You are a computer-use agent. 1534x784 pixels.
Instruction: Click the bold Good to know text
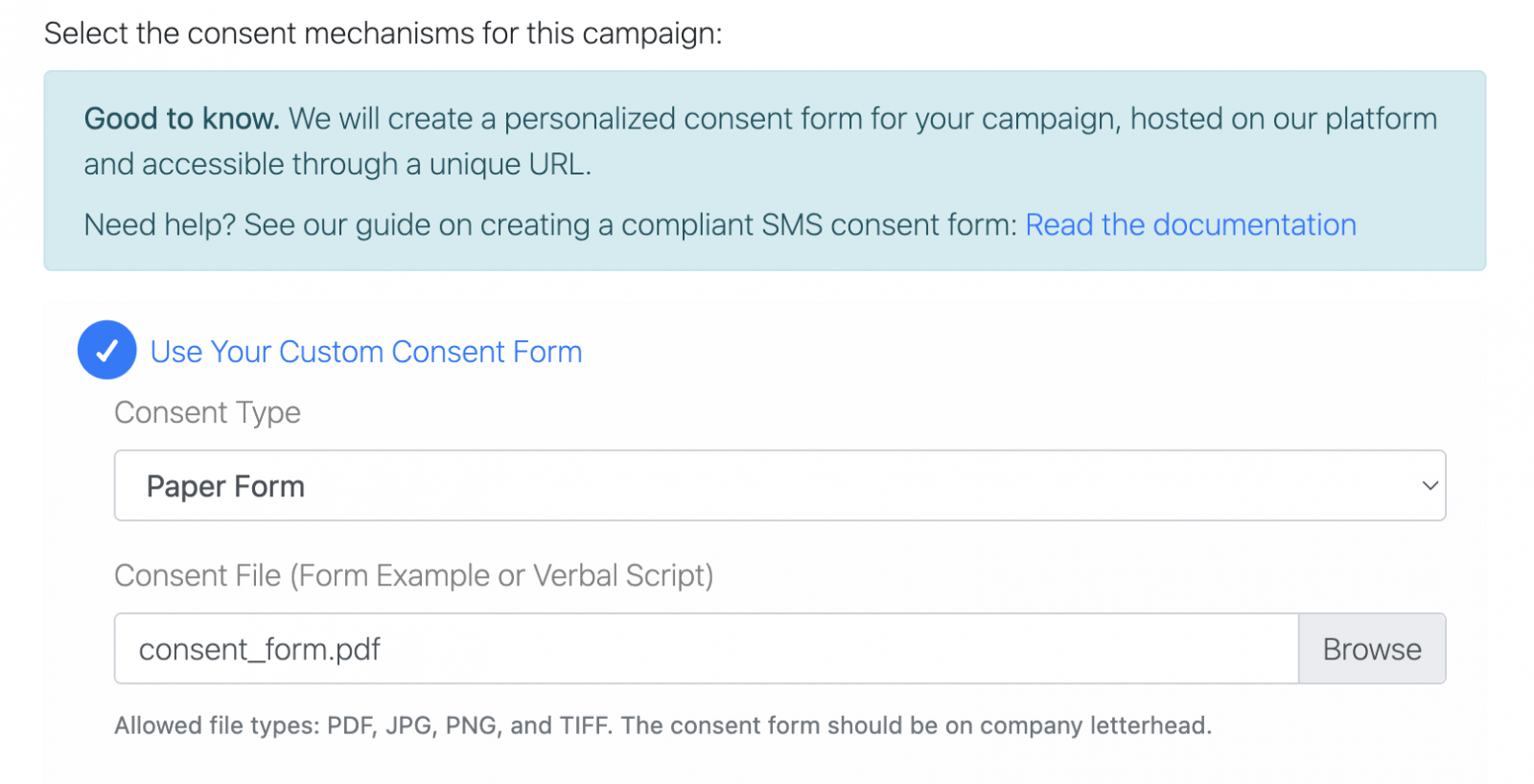182,119
